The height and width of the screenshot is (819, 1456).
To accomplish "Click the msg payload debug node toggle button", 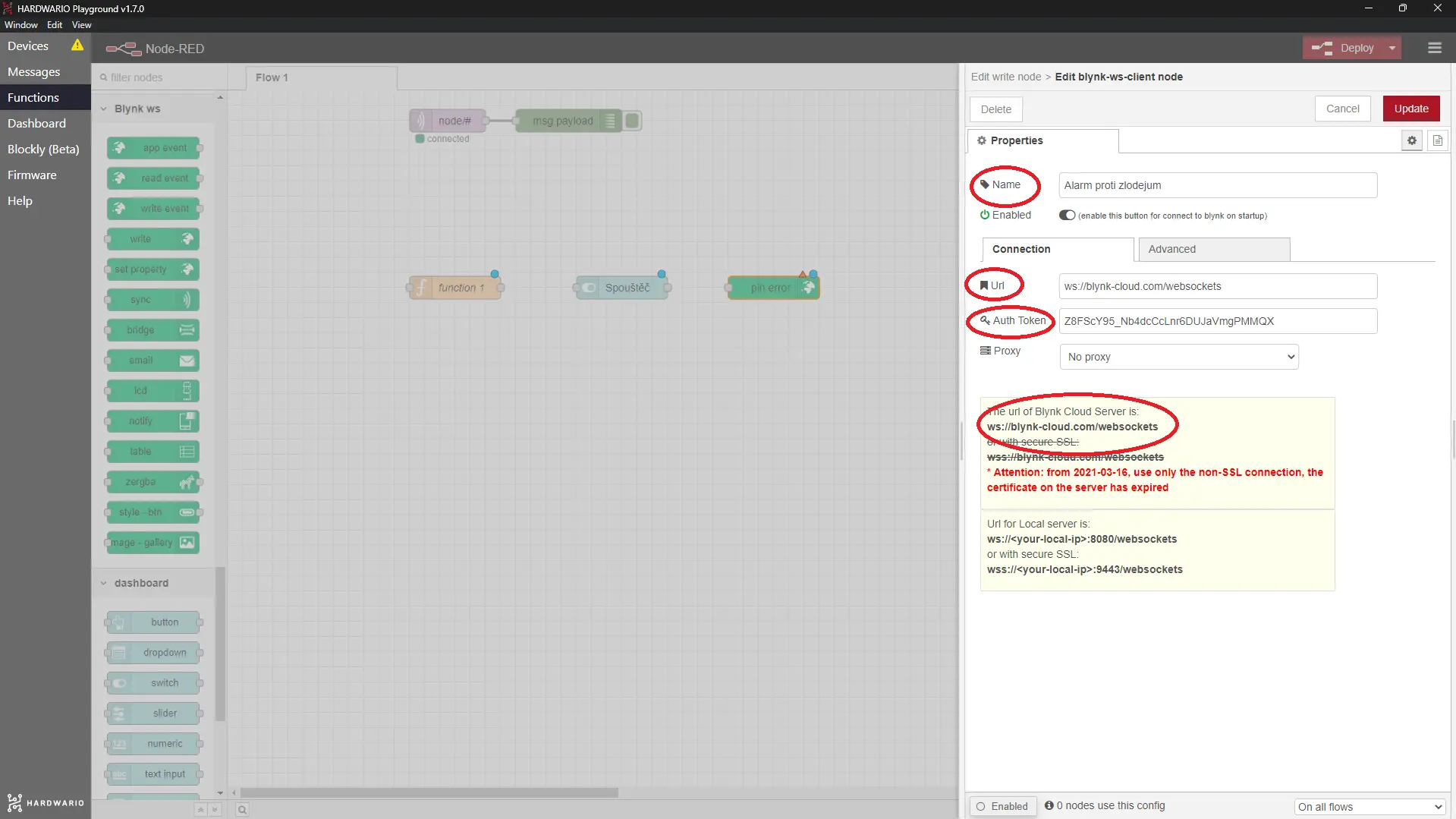I will [633, 121].
